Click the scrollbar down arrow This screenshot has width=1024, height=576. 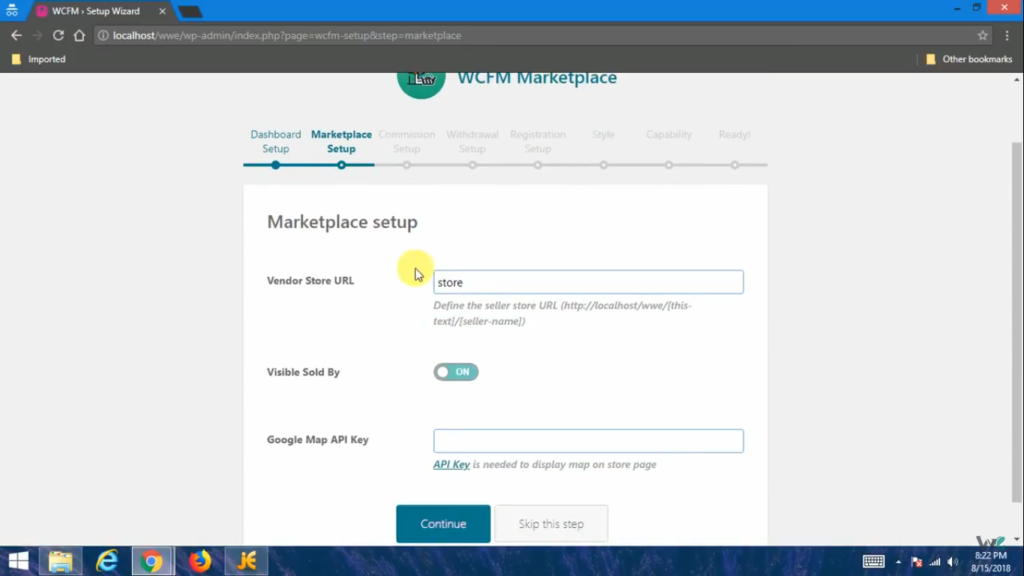1017,539
